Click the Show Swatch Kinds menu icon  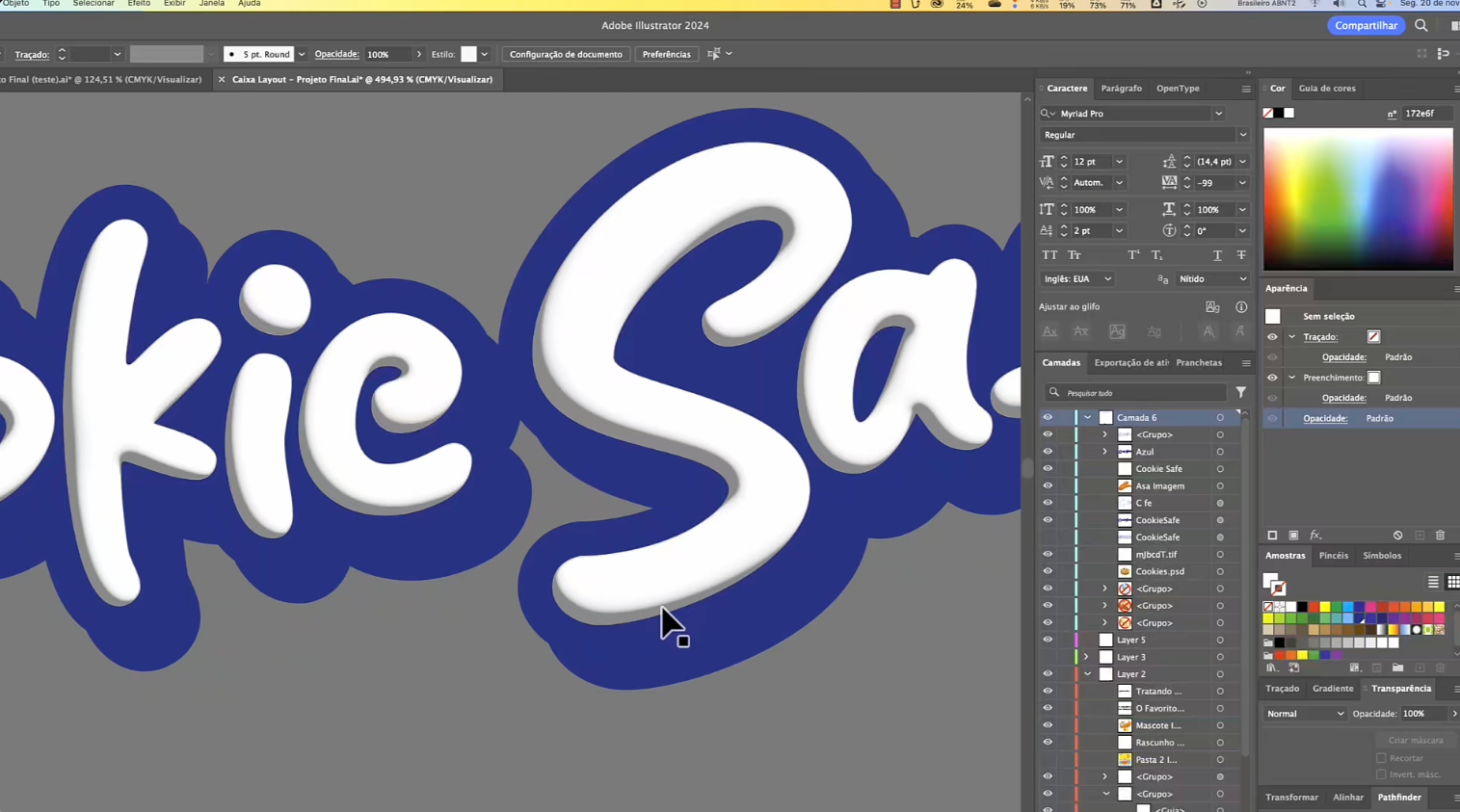click(1354, 668)
